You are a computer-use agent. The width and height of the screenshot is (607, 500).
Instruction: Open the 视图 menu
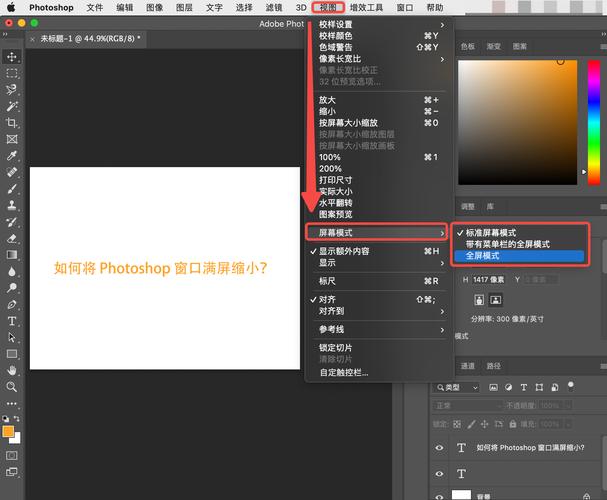tap(328, 7)
